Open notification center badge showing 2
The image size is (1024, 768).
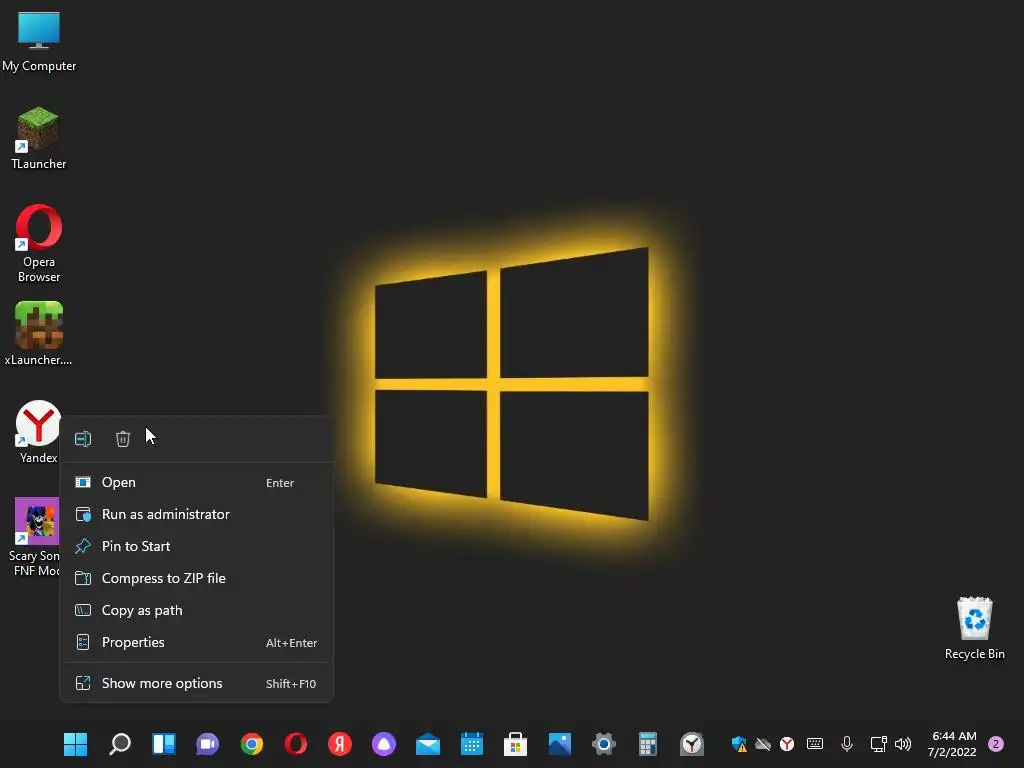(996, 744)
